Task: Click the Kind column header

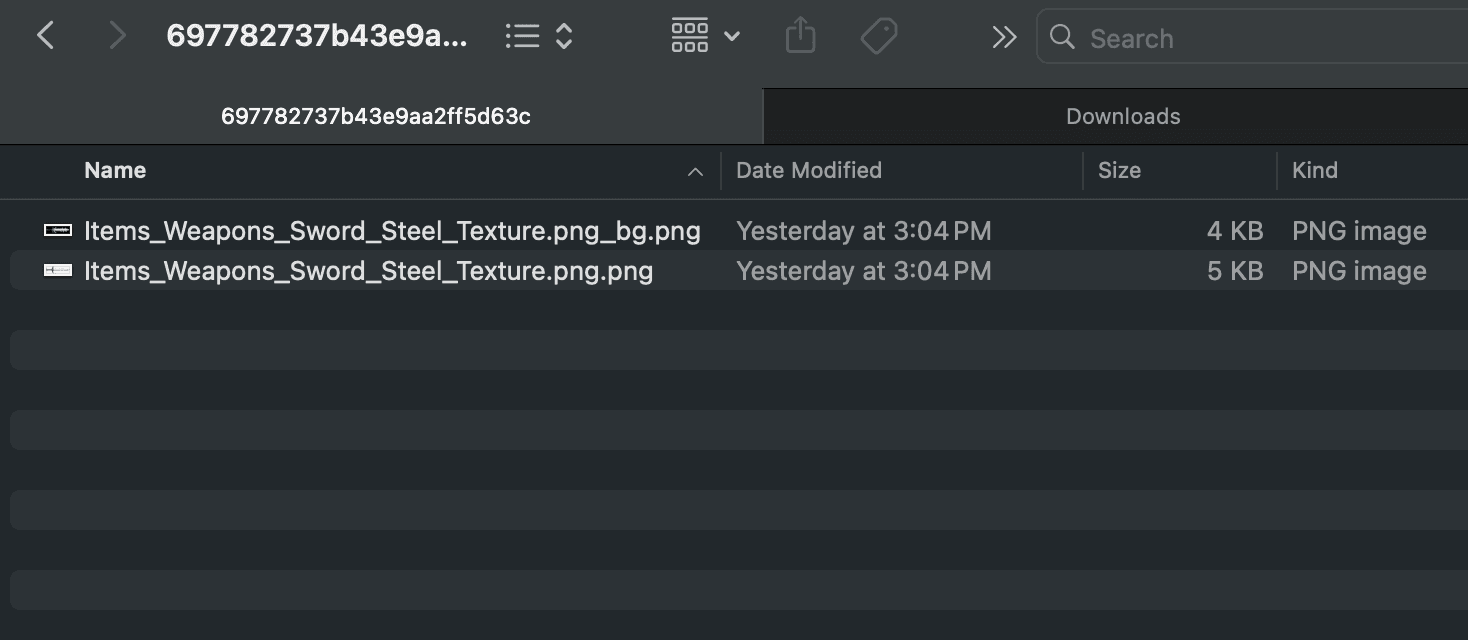Action: coord(1314,170)
